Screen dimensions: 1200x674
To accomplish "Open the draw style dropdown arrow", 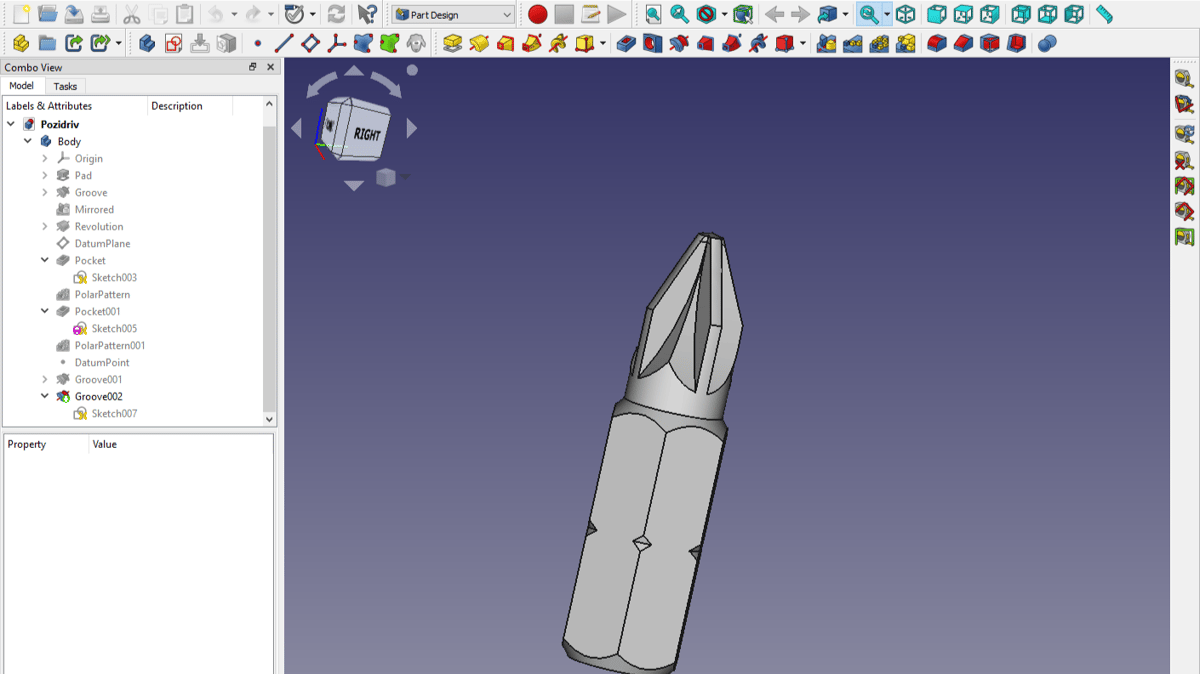I will (x=724, y=15).
